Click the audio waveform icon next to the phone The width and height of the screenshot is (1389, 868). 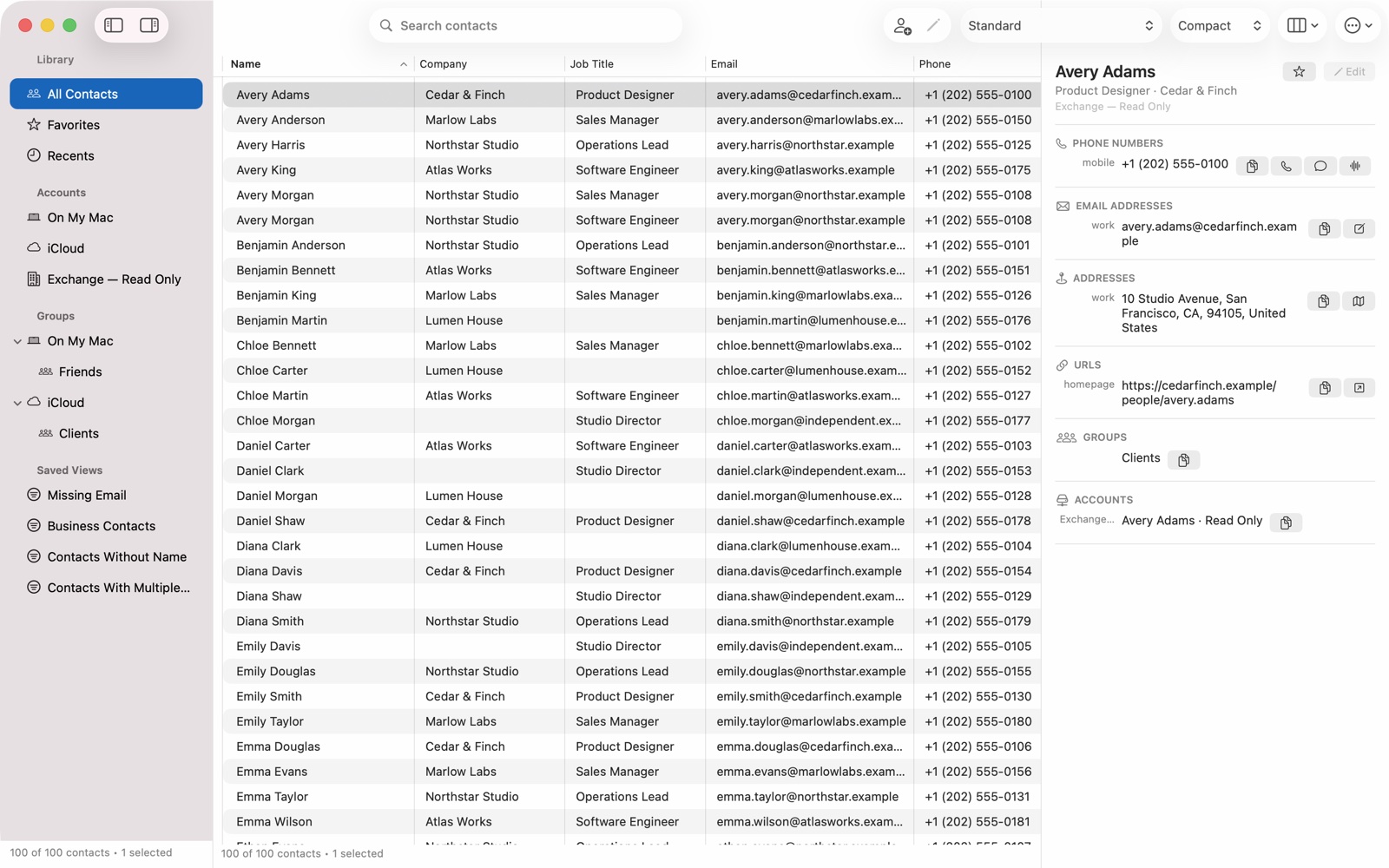1355,166
